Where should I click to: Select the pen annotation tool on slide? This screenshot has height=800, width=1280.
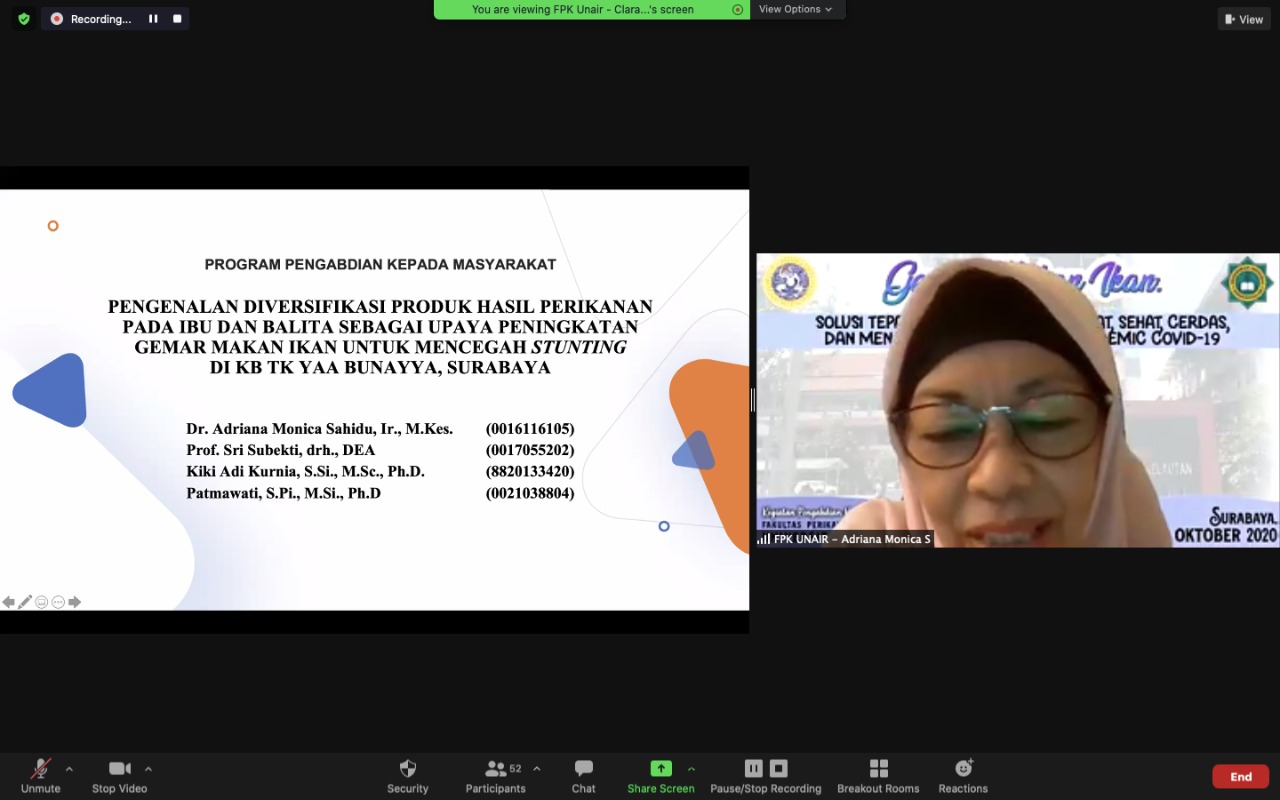pos(25,602)
